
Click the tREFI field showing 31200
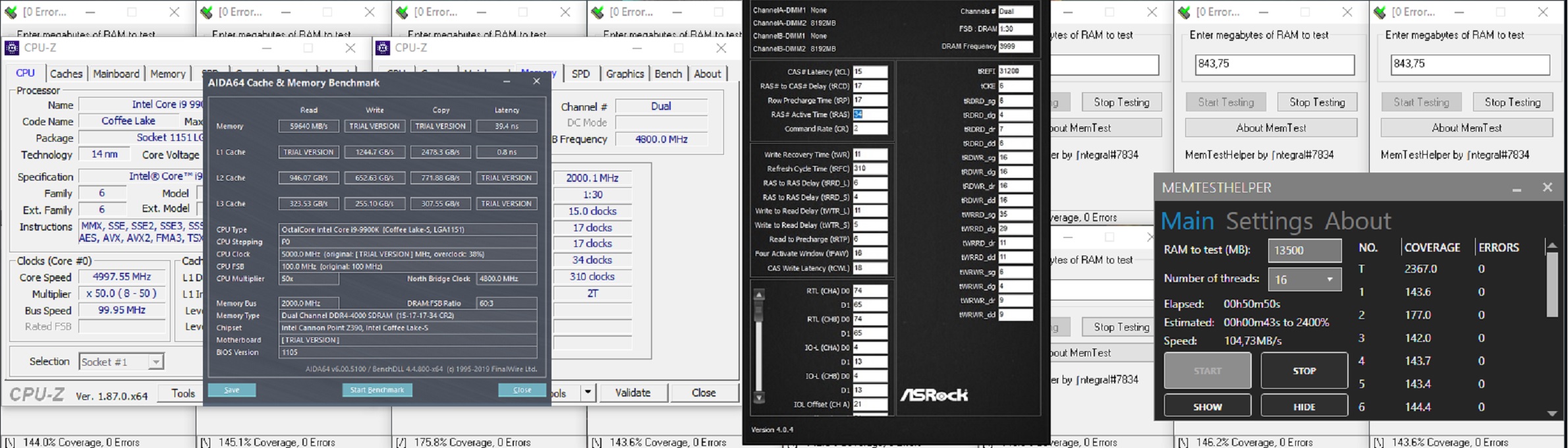point(1015,71)
